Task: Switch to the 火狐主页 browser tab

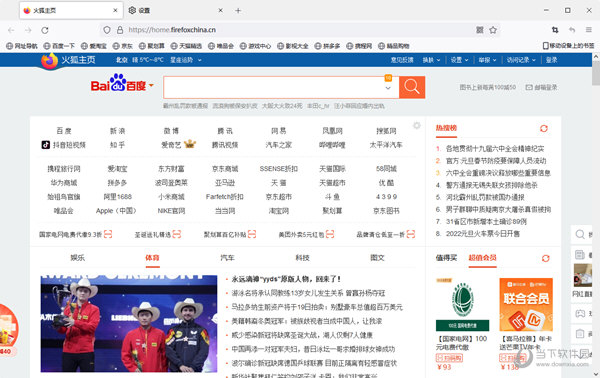Action: 71,10
